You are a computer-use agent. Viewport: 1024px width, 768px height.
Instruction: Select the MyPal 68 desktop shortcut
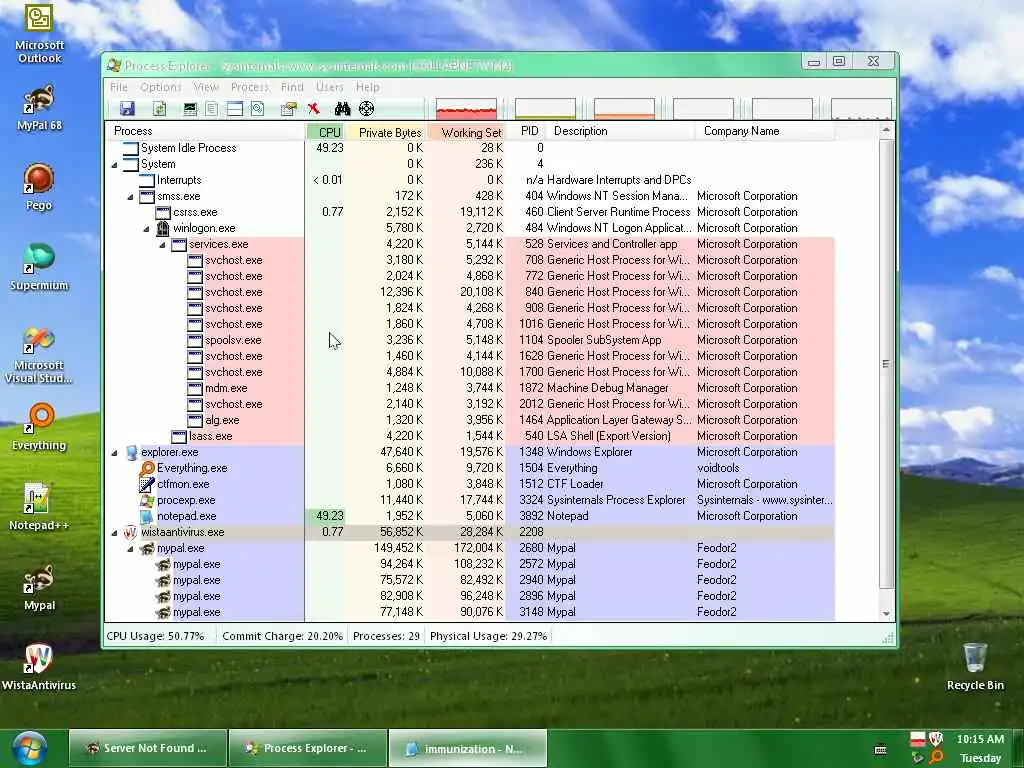[x=39, y=108]
